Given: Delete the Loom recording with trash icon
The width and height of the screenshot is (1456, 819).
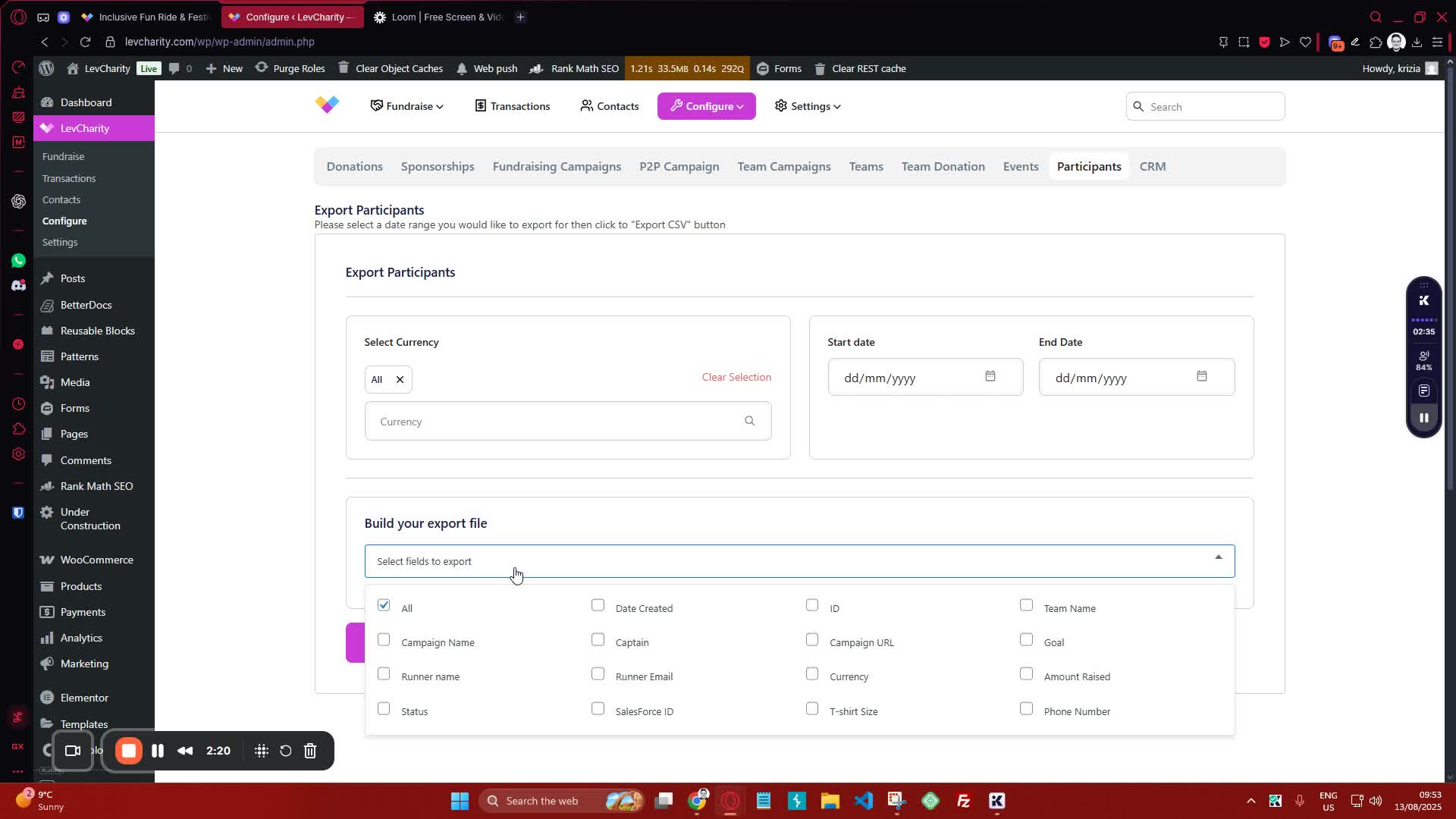Looking at the screenshot, I should pyautogui.click(x=310, y=751).
